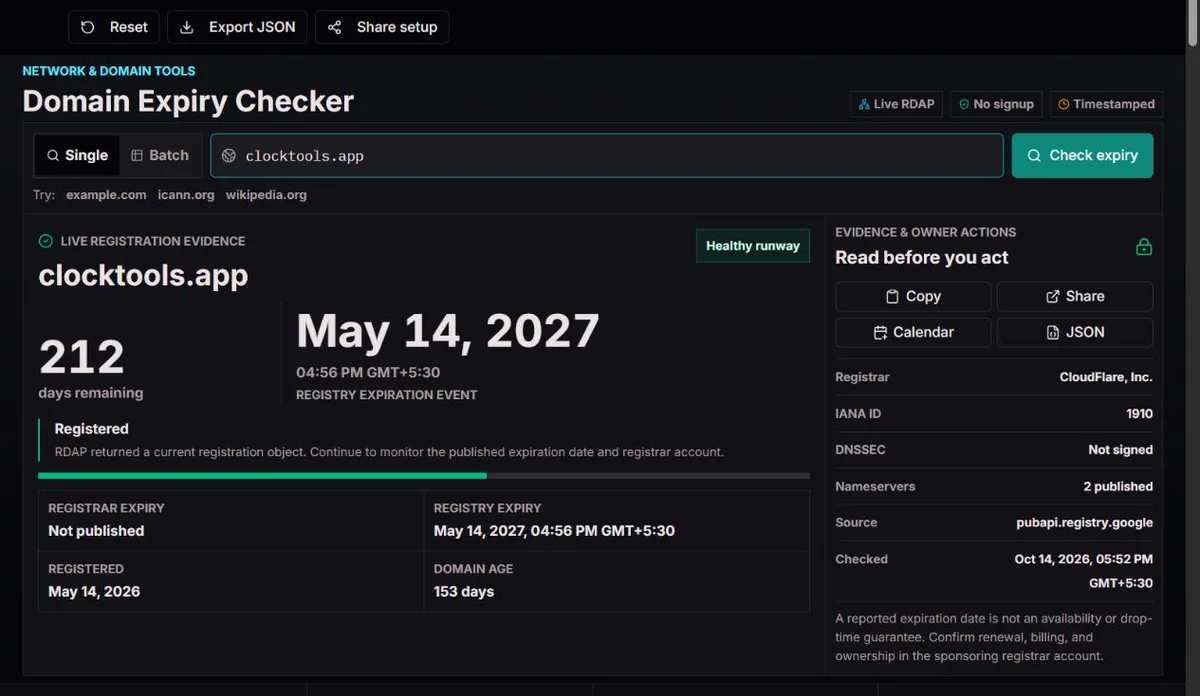Click the Domain Age 153 days cell

pyautogui.click(x=616, y=581)
